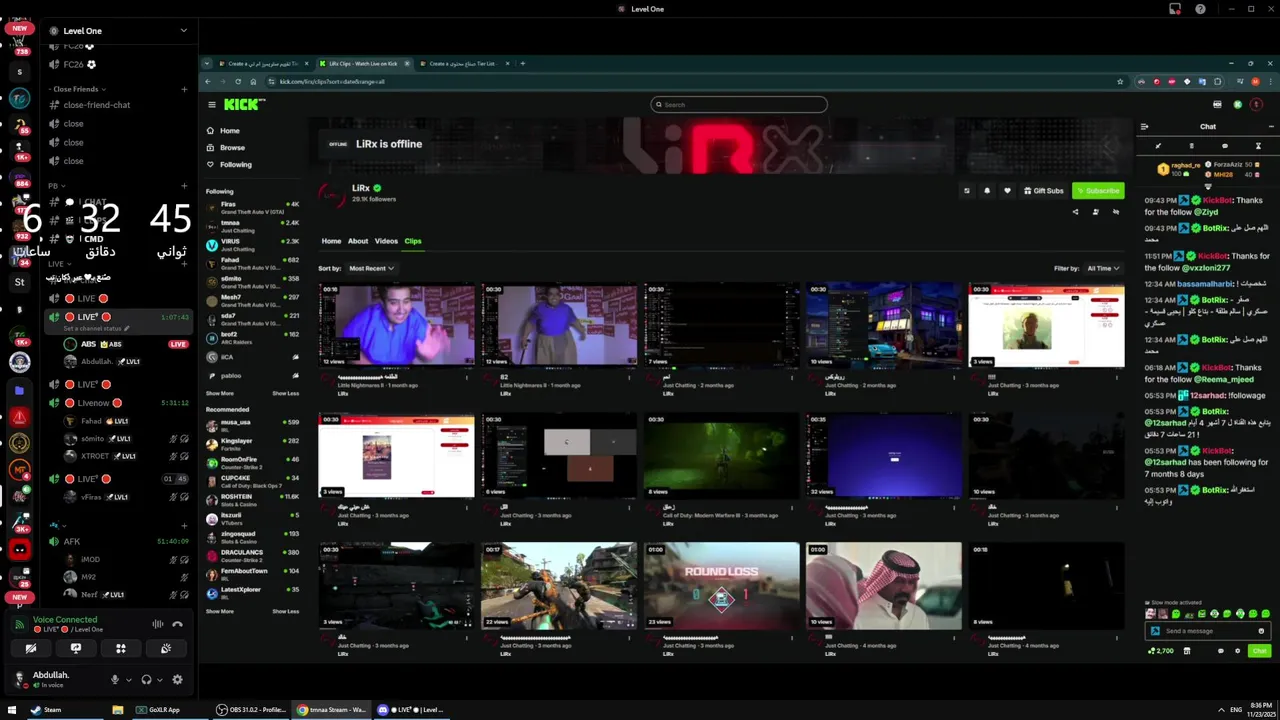This screenshot has width=1280, height=720.
Task: Reload page in Chrome toolbar
Action: [x=238, y=81]
